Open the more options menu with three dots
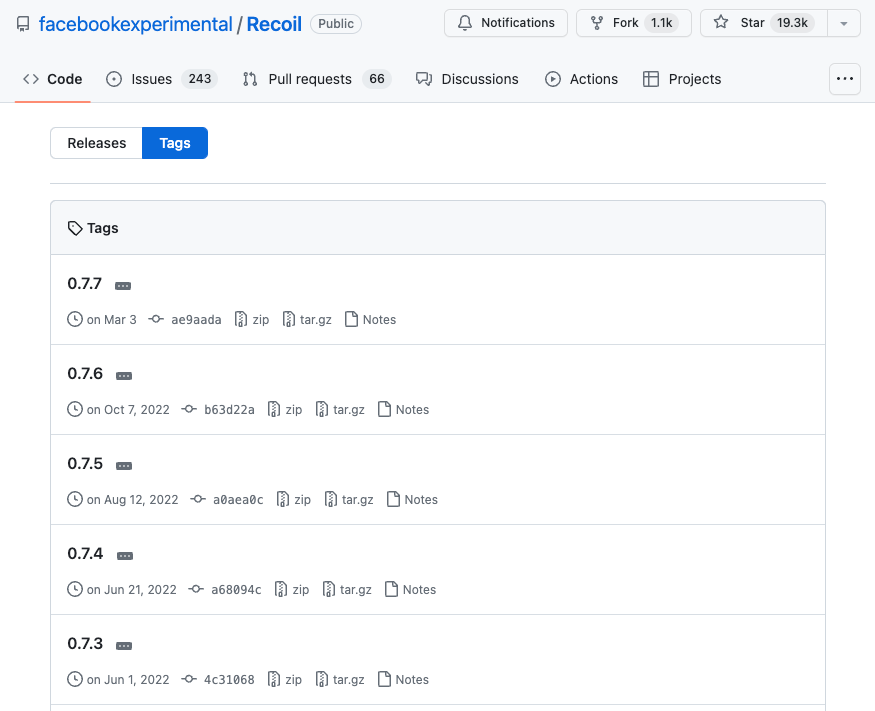This screenshot has height=711, width=875. [845, 79]
